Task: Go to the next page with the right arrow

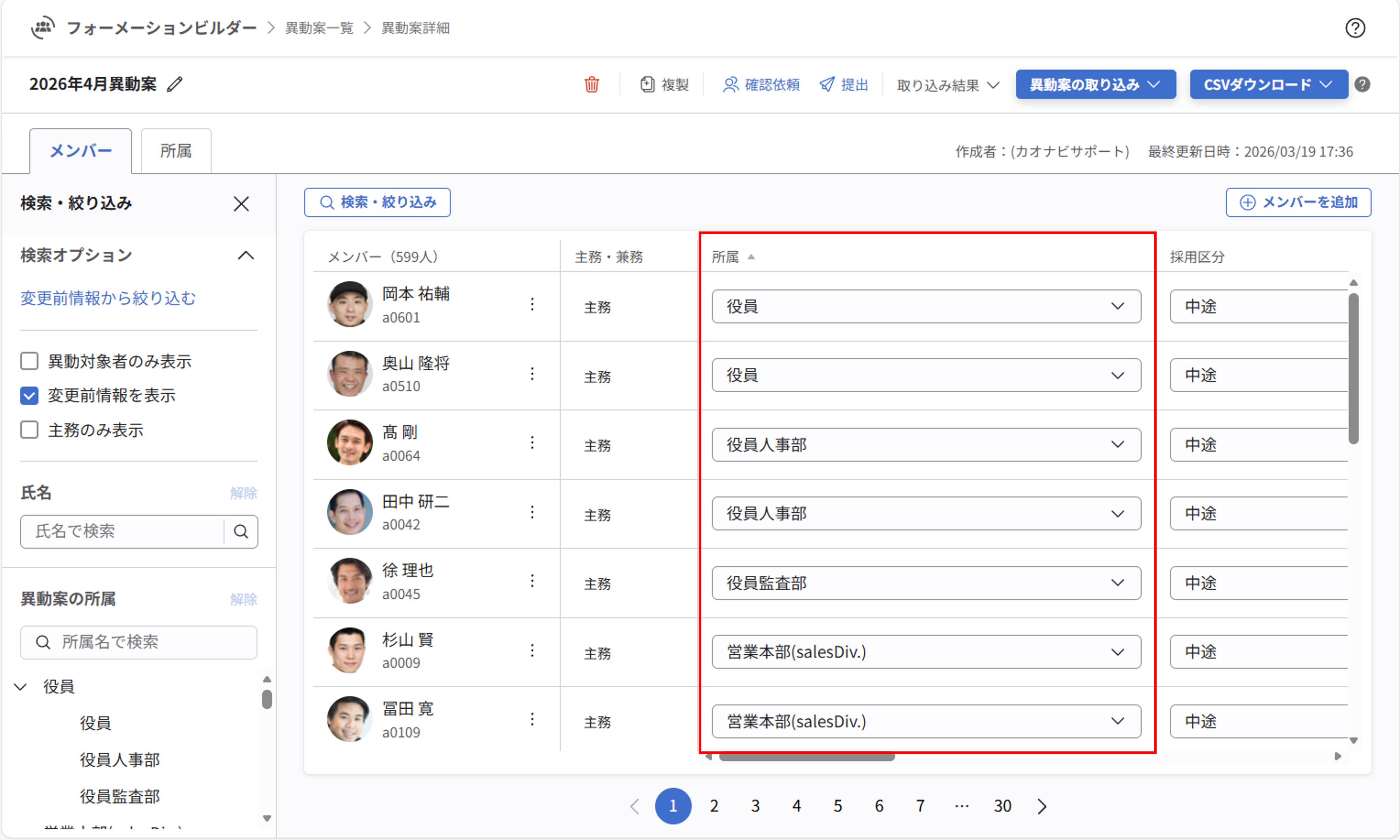Action: 1042,806
